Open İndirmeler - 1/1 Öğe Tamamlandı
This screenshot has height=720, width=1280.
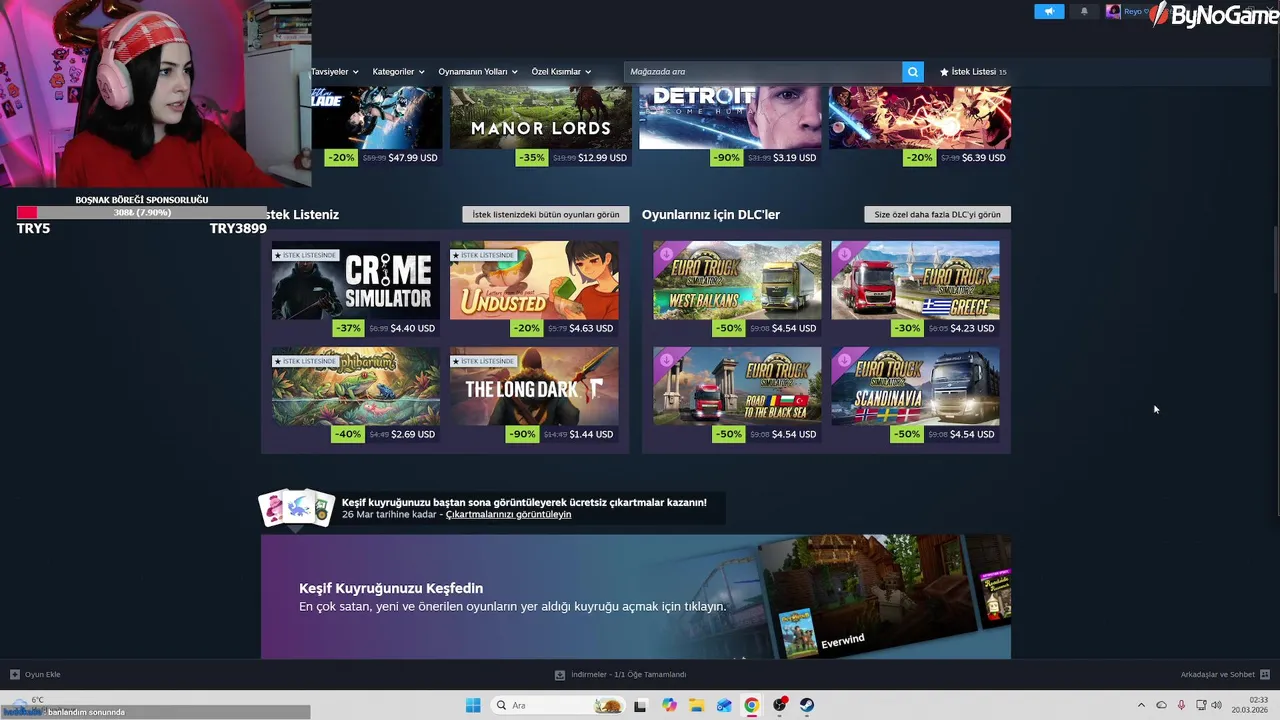[x=620, y=674]
